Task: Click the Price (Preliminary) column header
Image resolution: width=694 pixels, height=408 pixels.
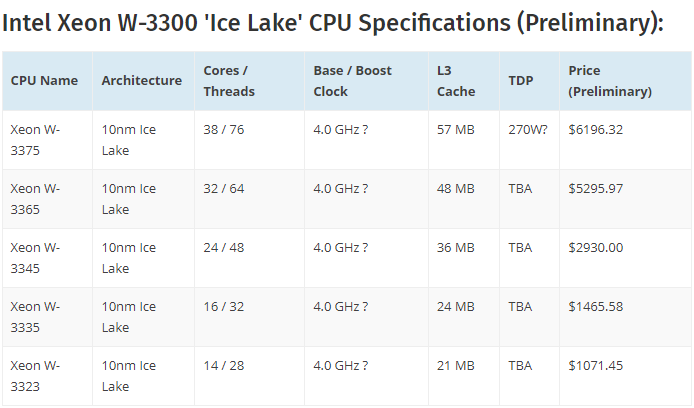Action: click(610, 81)
